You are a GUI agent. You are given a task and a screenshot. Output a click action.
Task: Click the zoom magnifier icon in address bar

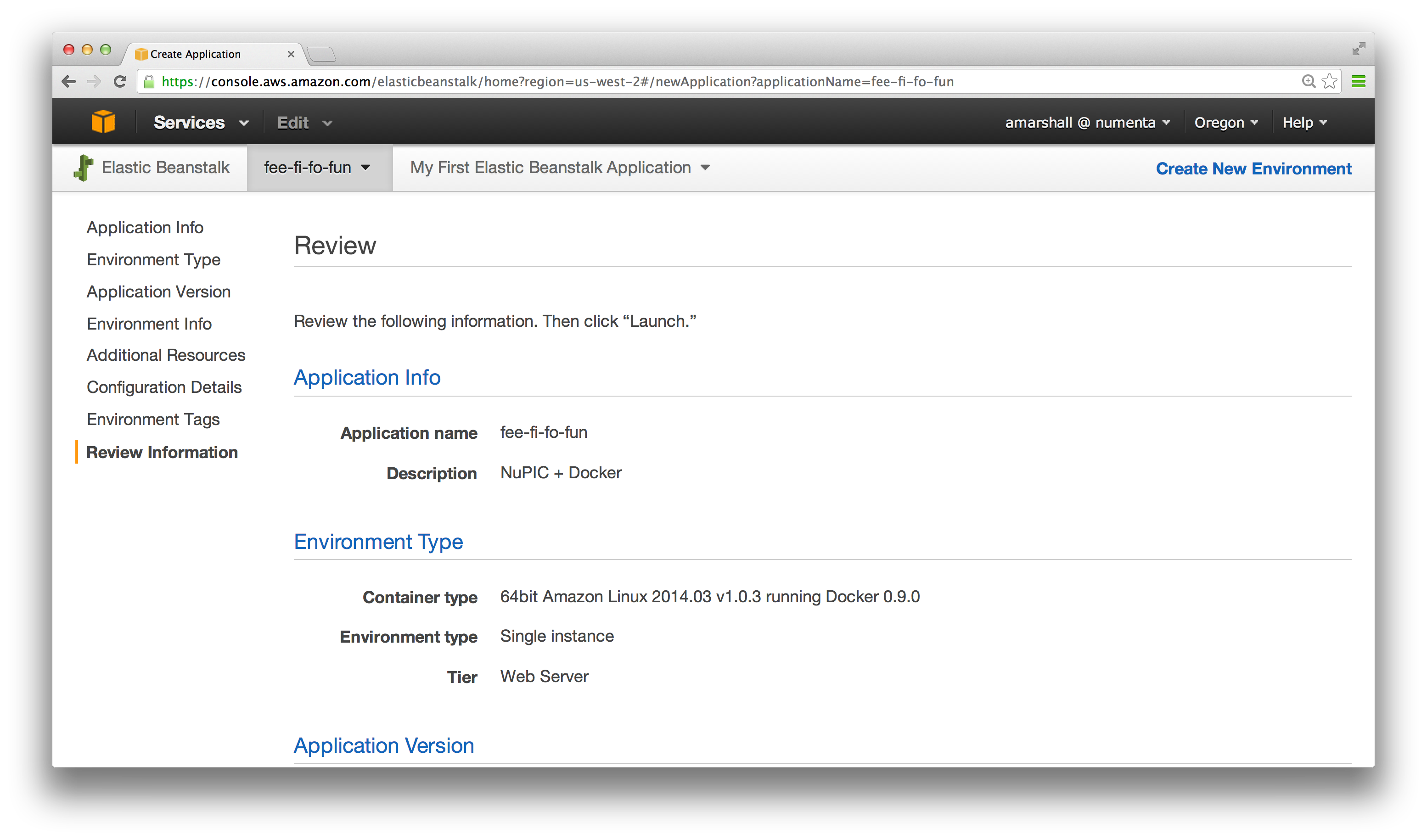pos(1308,82)
